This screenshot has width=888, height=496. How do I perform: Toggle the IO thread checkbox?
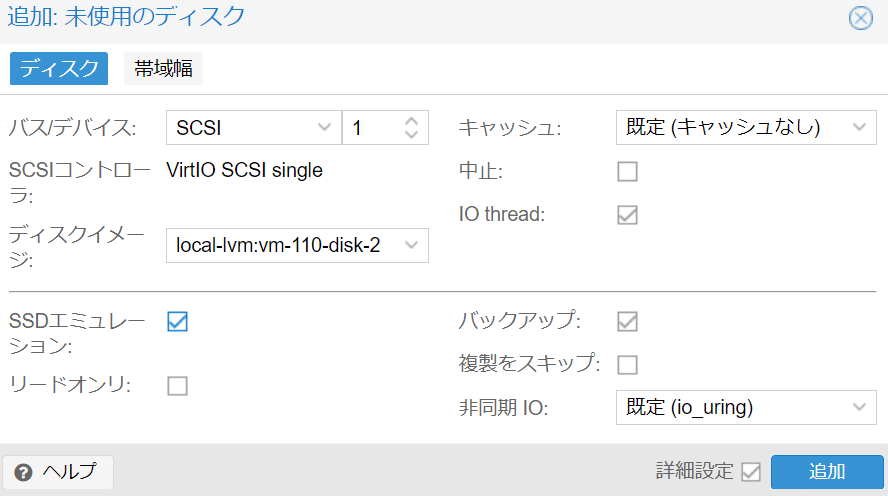pyautogui.click(x=627, y=215)
